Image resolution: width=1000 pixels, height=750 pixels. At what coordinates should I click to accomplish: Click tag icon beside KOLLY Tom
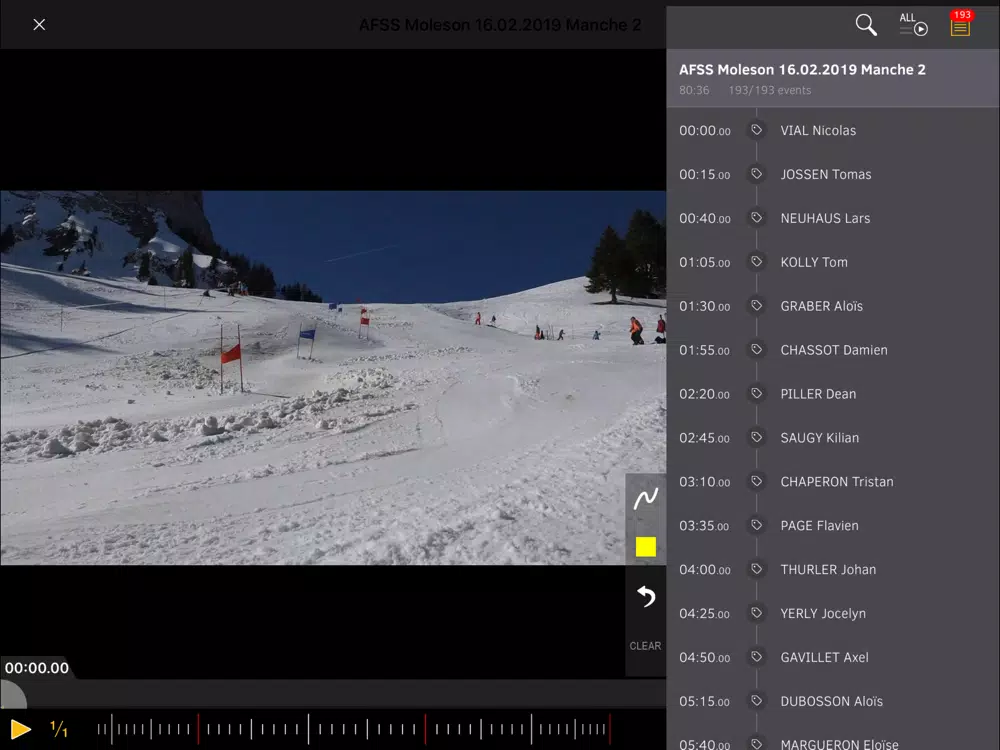tap(756, 261)
